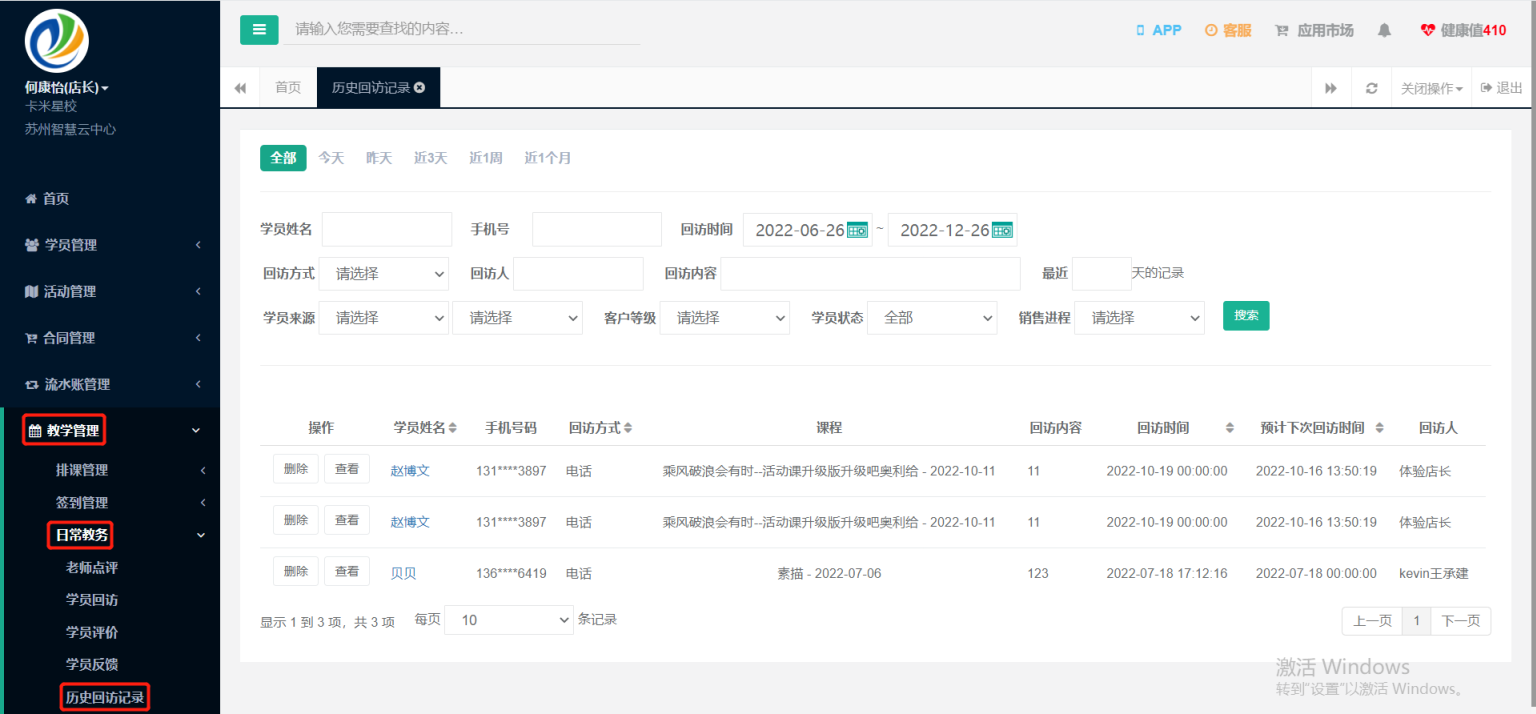Viewport: 1536px width, 714px height.
Task: Open the 贝贝 student name link
Action: pyautogui.click(x=403, y=574)
